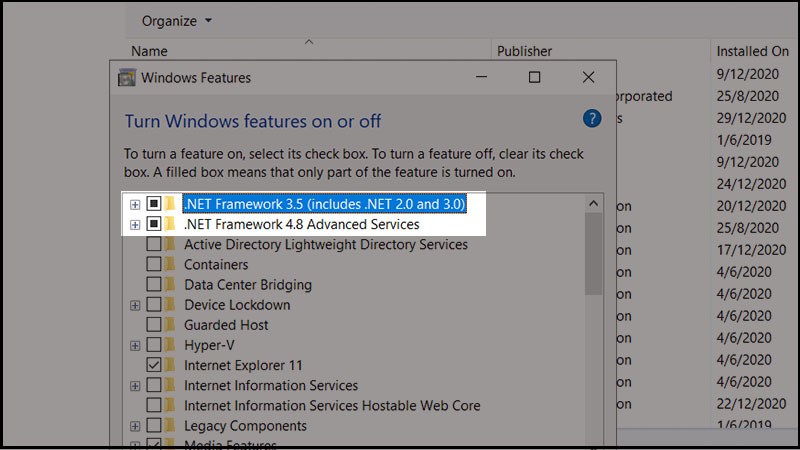Click the Legacy Components folder icon

170,425
